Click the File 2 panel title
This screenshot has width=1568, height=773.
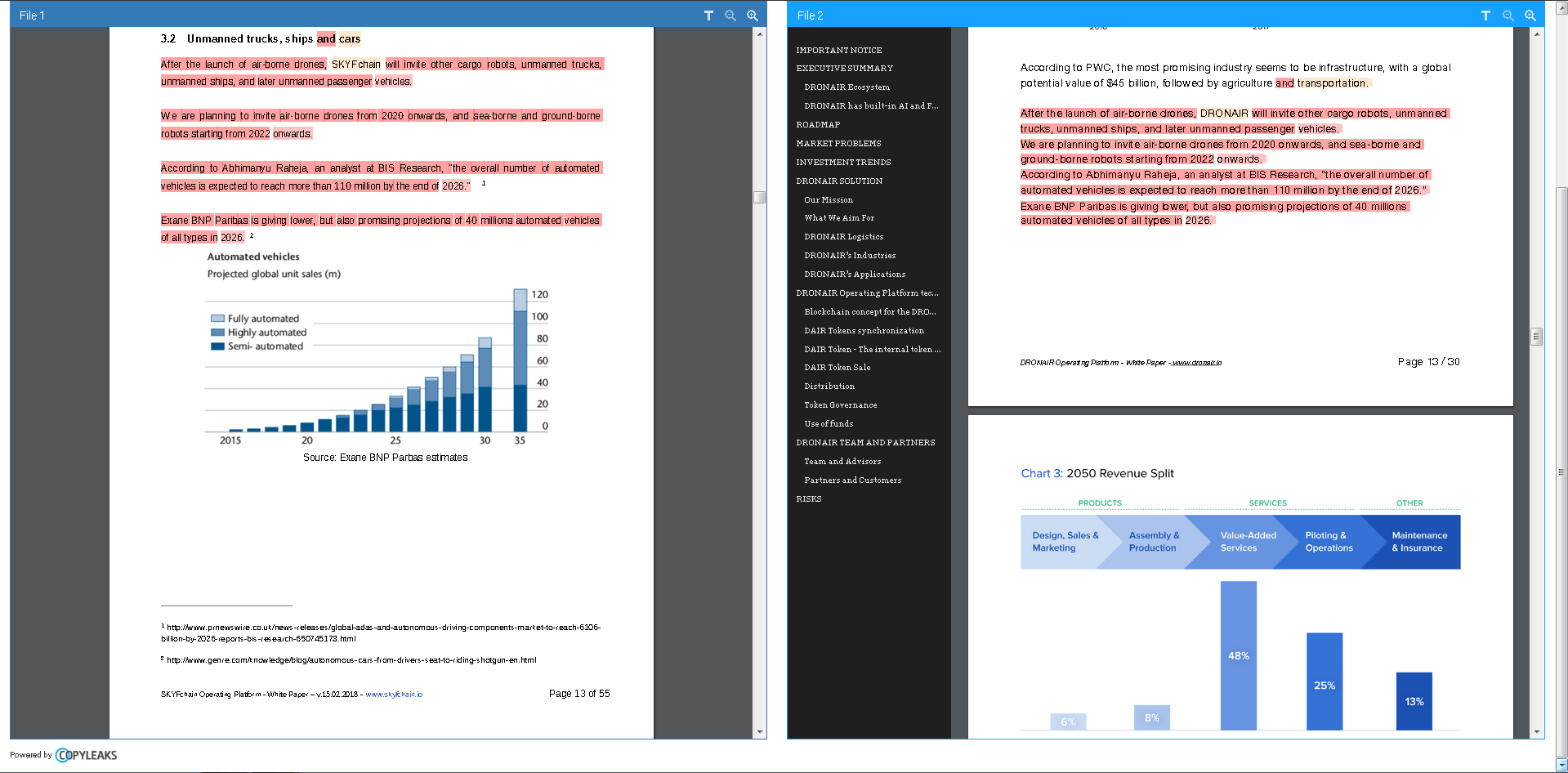811,16
